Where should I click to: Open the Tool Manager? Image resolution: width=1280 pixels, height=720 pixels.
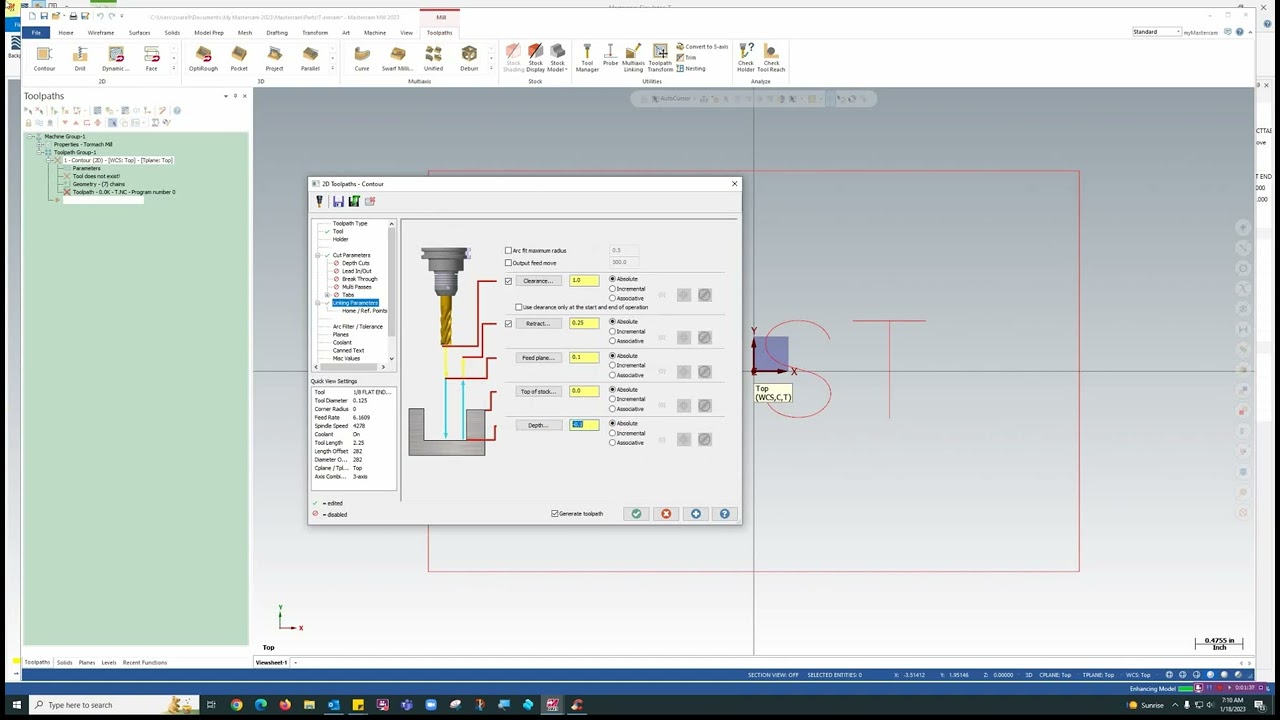(587, 58)
